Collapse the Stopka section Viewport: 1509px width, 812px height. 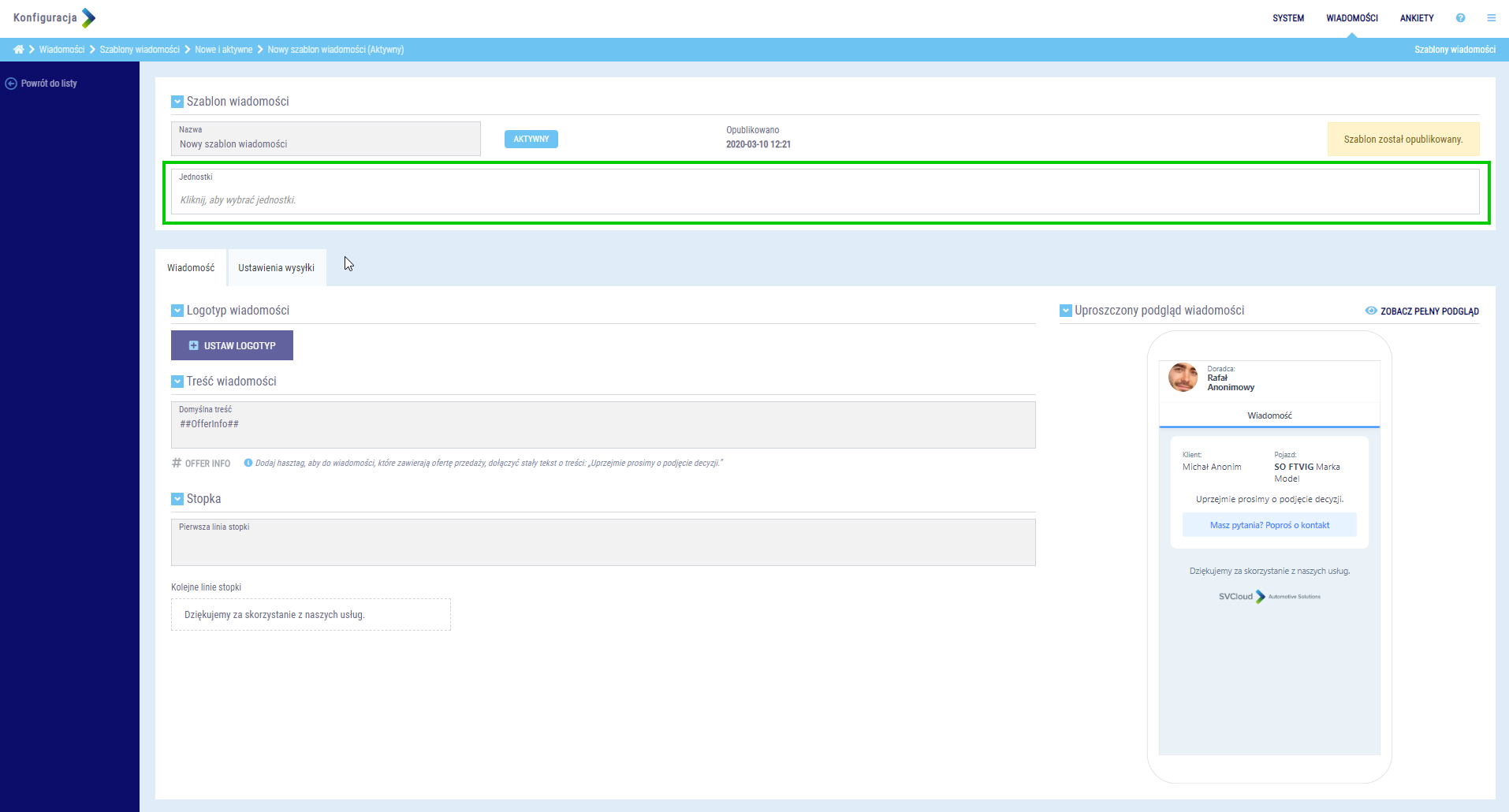(177, 499)
